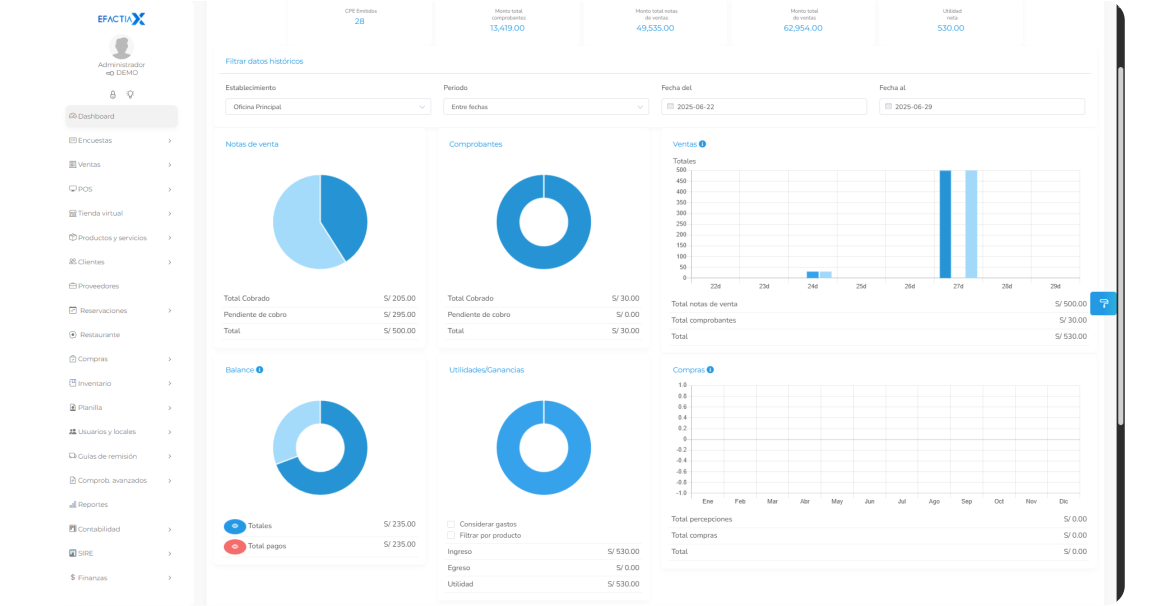Image resolution: width=1175 pixels, height=606 pixels.
Task: Click the page vertical scrollbar
Action: click(1120, 247)
